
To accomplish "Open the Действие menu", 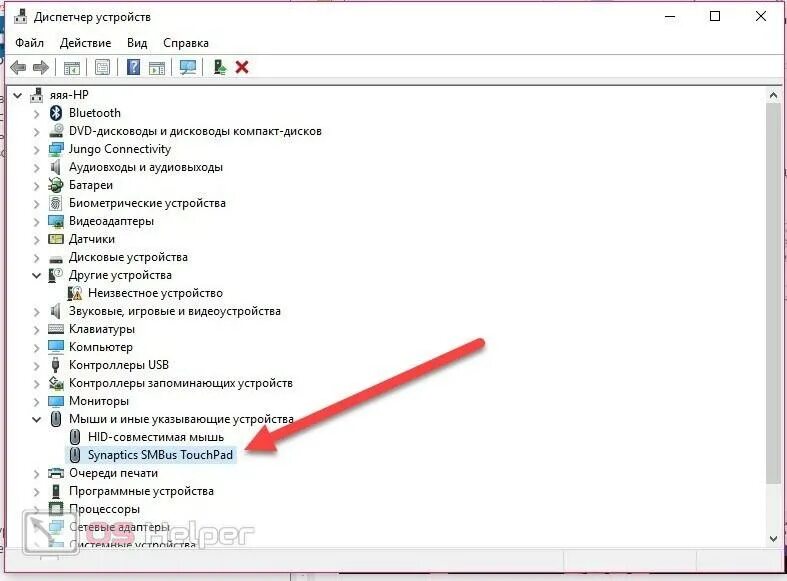I will (x=85, y=43).
